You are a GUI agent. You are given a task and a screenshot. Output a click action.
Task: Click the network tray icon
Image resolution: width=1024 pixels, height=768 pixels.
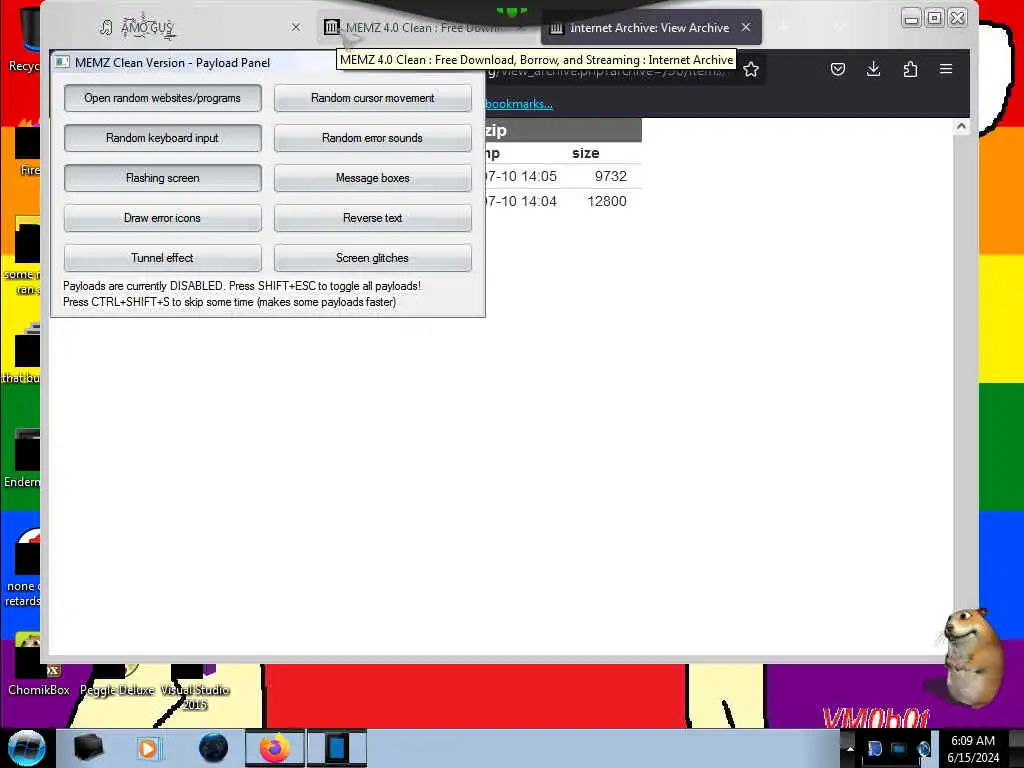[x=899, y=749]
